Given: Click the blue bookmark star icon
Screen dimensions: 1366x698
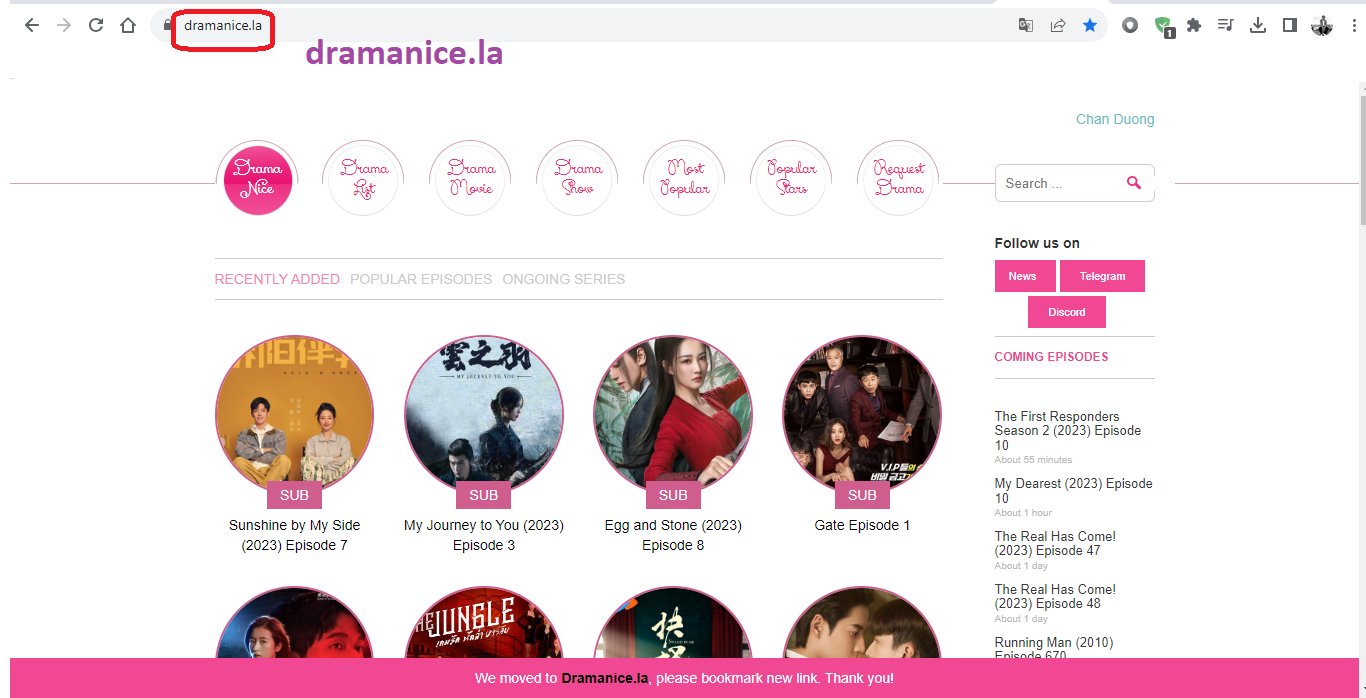Looking at the screenshot, I should (1089, 26).
